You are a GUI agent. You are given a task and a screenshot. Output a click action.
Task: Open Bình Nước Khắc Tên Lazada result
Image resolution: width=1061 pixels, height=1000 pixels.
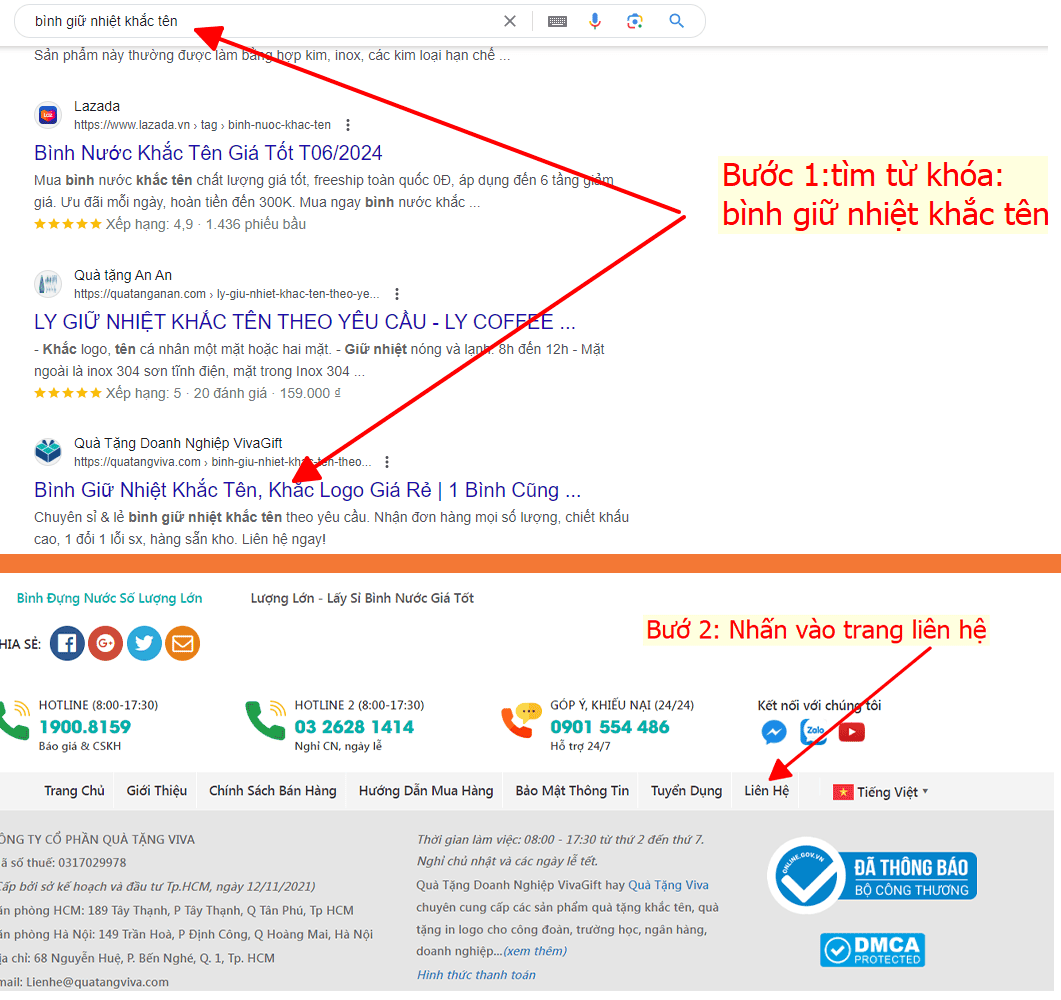coord(208,153)
